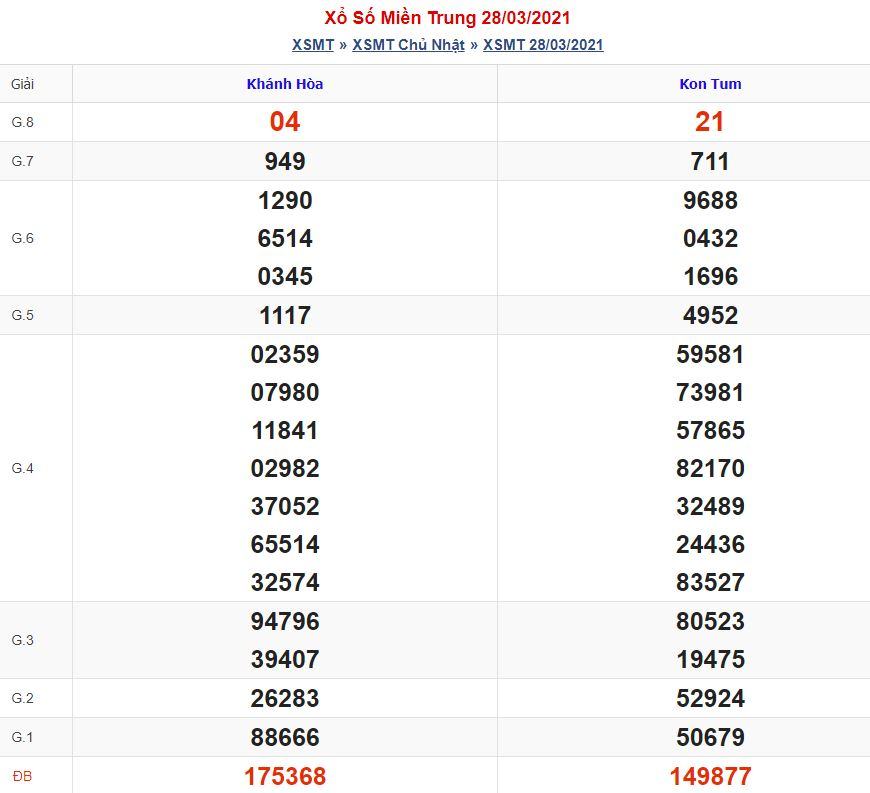
Task: Click the title Xổ Số Miền Trung 28/03/2021
Action: pos(447,18)
